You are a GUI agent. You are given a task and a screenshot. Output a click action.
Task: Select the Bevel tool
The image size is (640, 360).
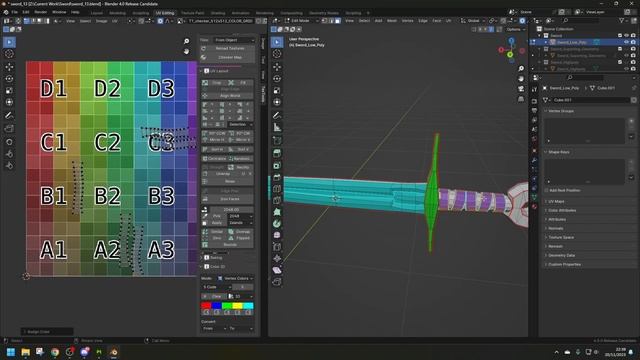point(277,177)
